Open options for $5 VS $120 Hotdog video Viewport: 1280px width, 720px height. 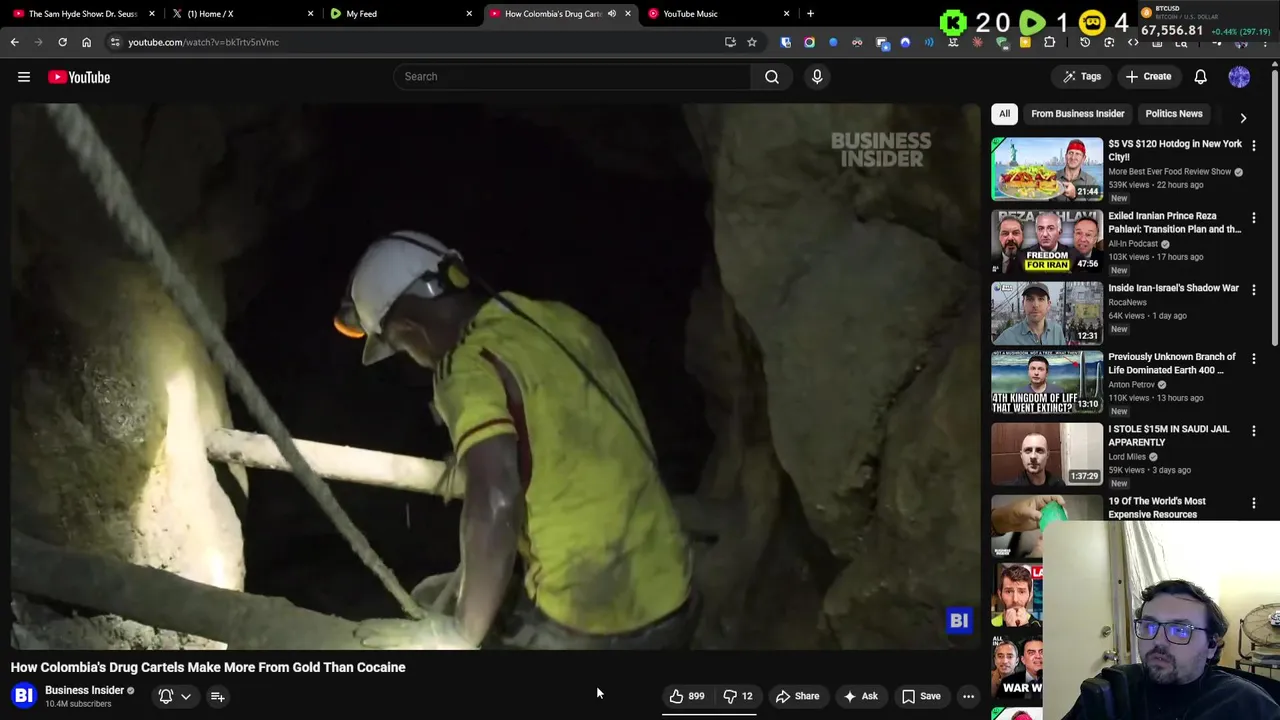pos(1253,145)
